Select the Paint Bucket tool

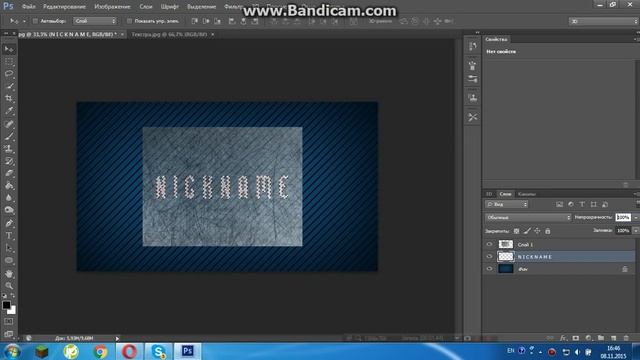click(x=9, y=185)
